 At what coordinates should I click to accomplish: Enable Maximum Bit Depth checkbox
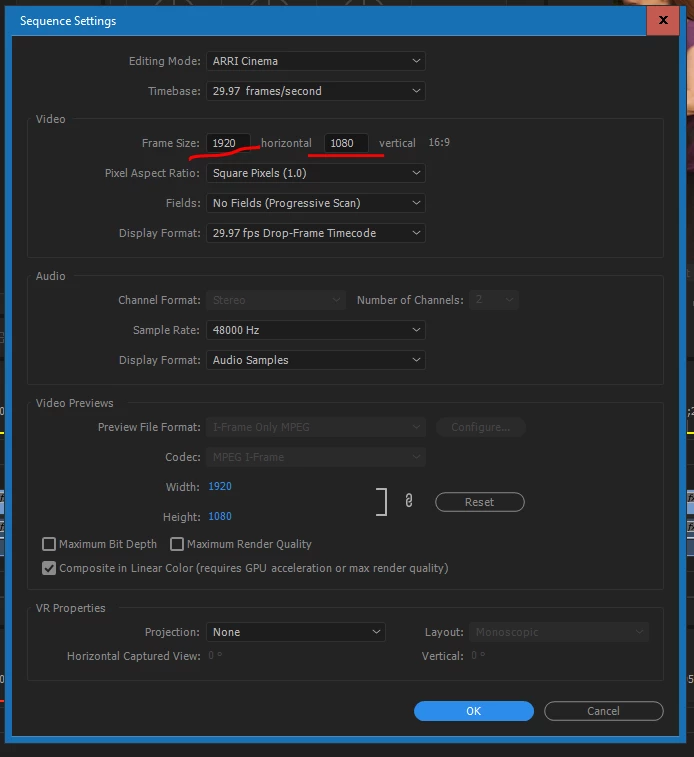[x=49, y=544]
